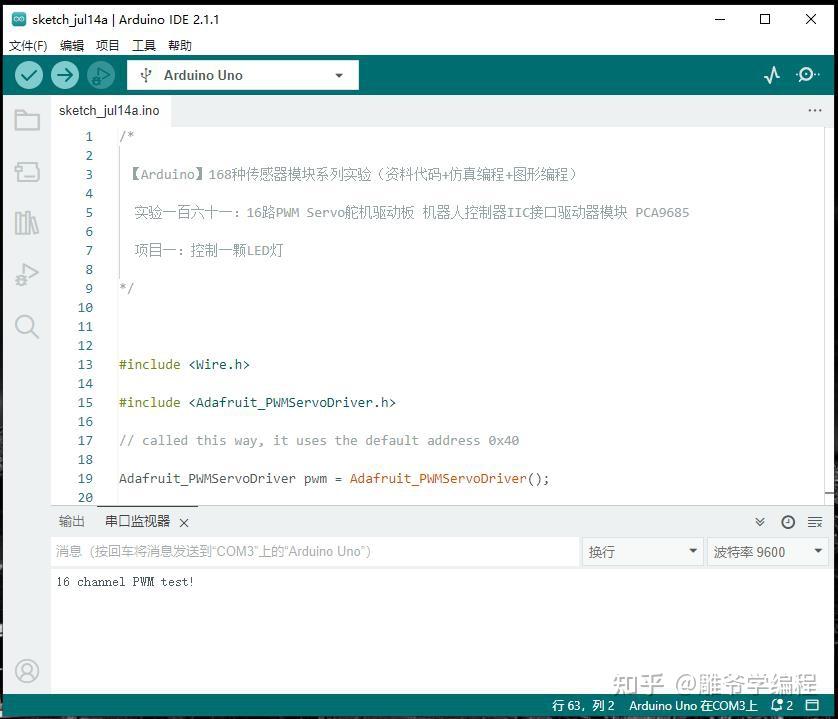Viewport: 838px width, 719px height.
Task: Toggle bottom panel icon in status bar
Action: click(x=812, y=705)
